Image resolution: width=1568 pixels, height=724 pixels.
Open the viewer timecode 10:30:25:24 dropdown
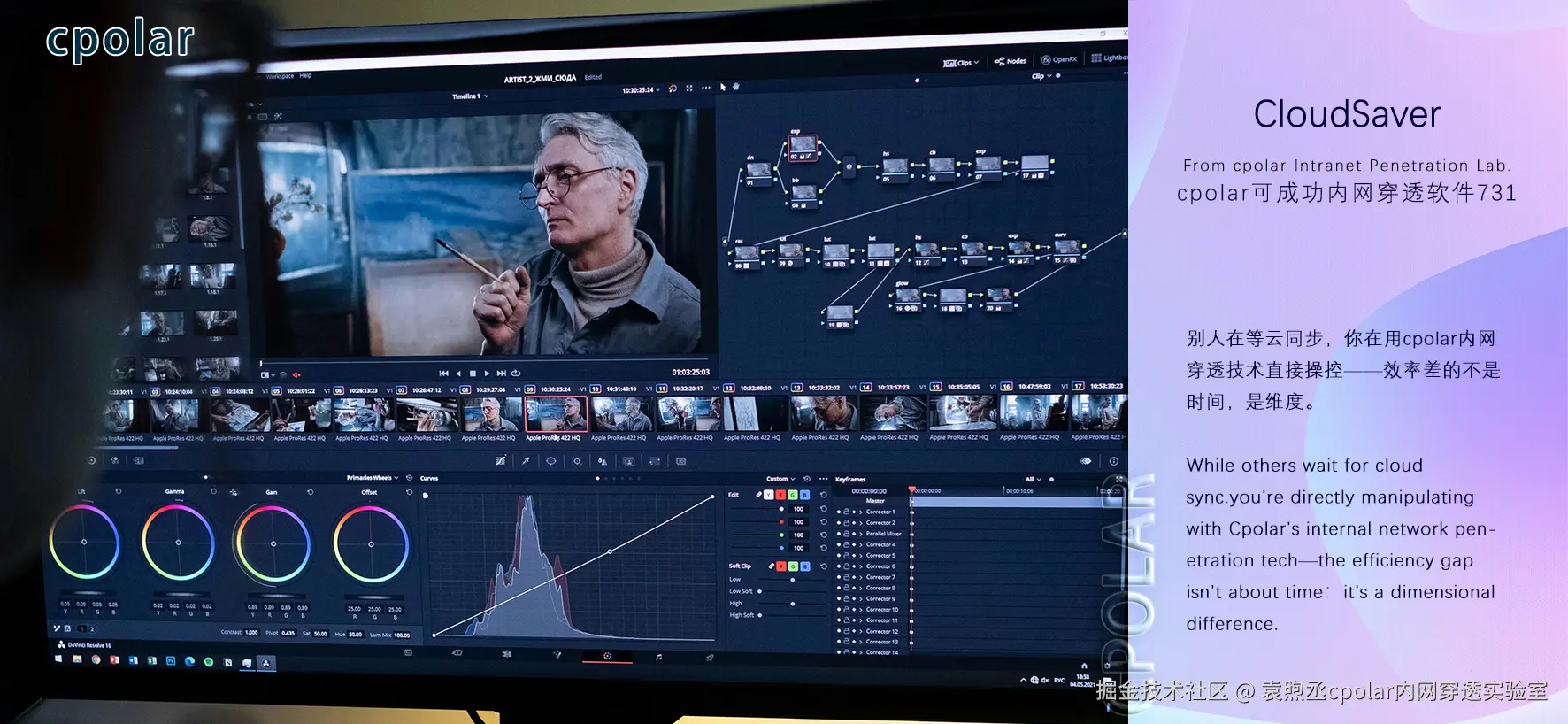(x=641, y=89)
